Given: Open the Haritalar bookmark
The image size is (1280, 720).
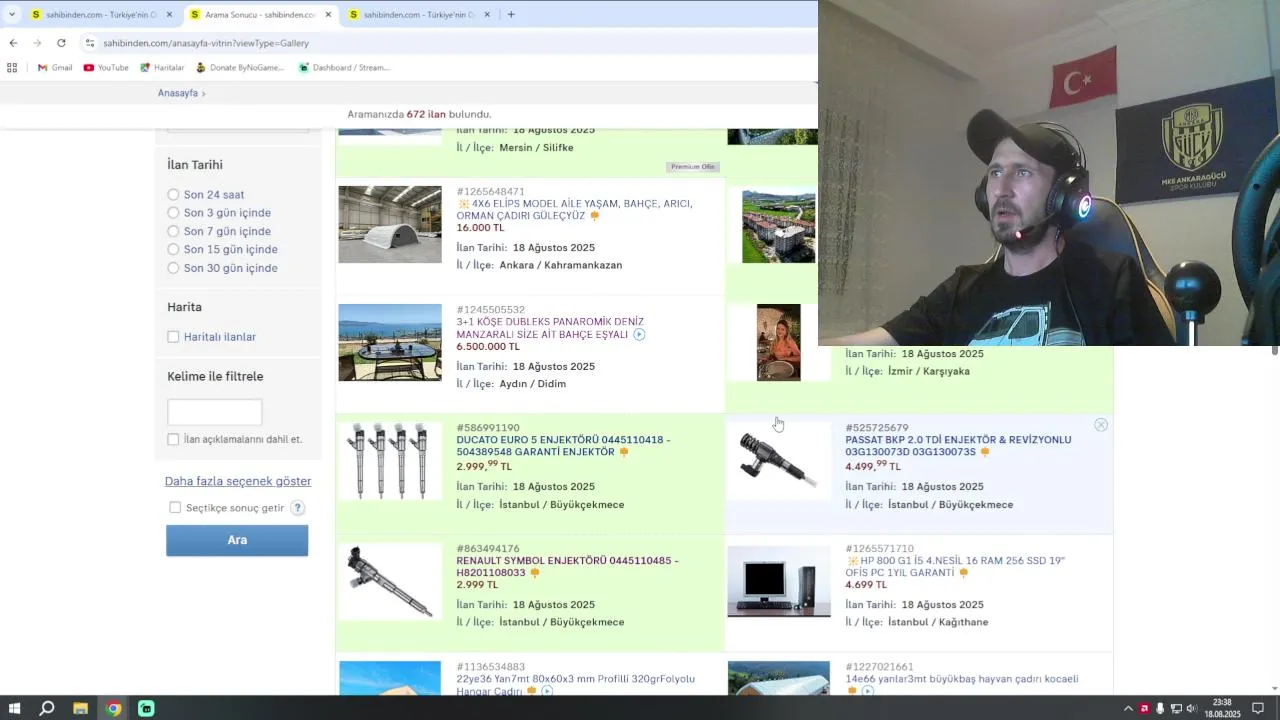Looking at the screenshot, I should point(162,68).
